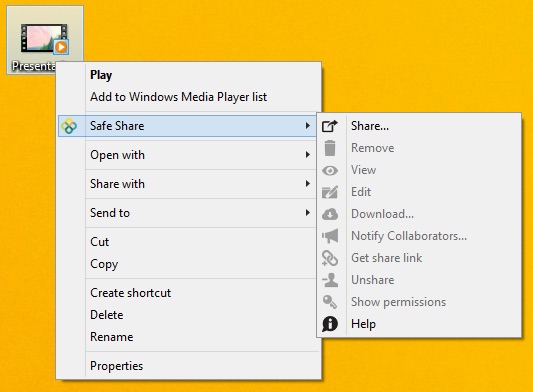Click the Unshare person icon
Screen dimensions: 533x392
pyautogui.click(x=330, y=280)
